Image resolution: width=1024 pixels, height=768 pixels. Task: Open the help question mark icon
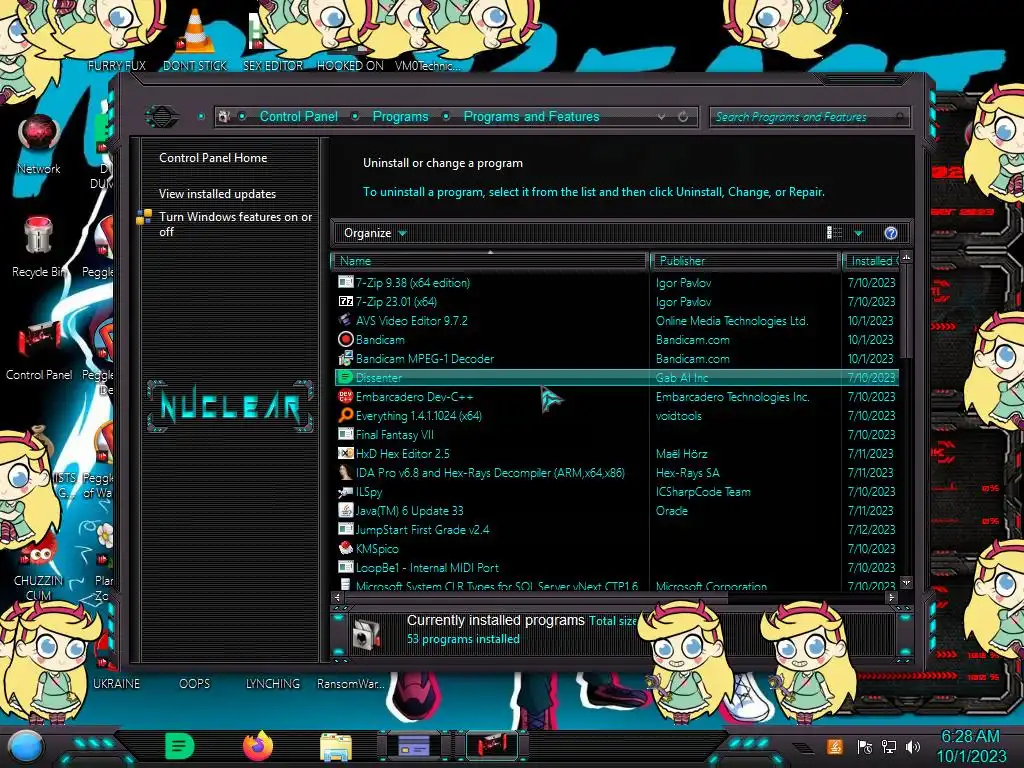tap(891, 233)
